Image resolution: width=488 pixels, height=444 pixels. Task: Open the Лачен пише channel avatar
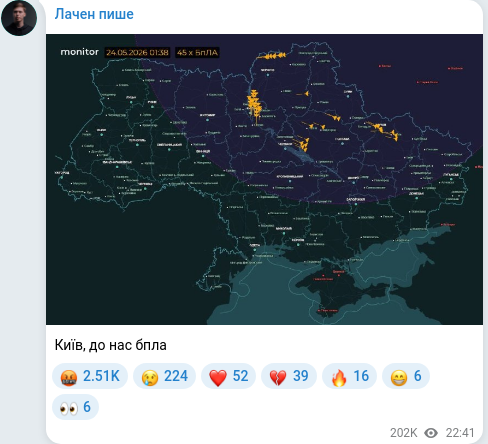19,17
